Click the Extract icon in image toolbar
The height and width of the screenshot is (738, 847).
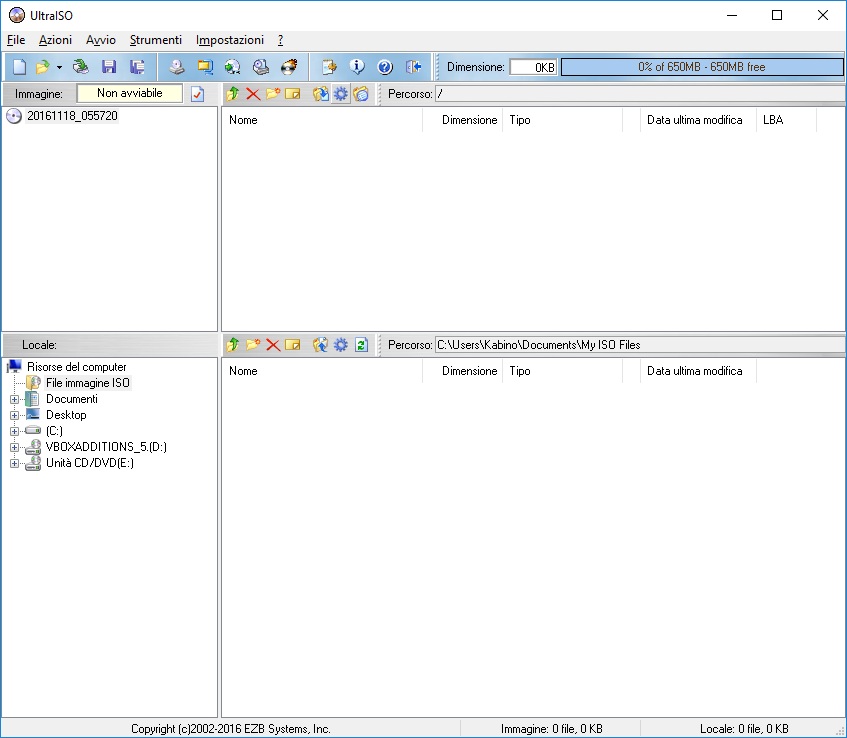[320, 94]
